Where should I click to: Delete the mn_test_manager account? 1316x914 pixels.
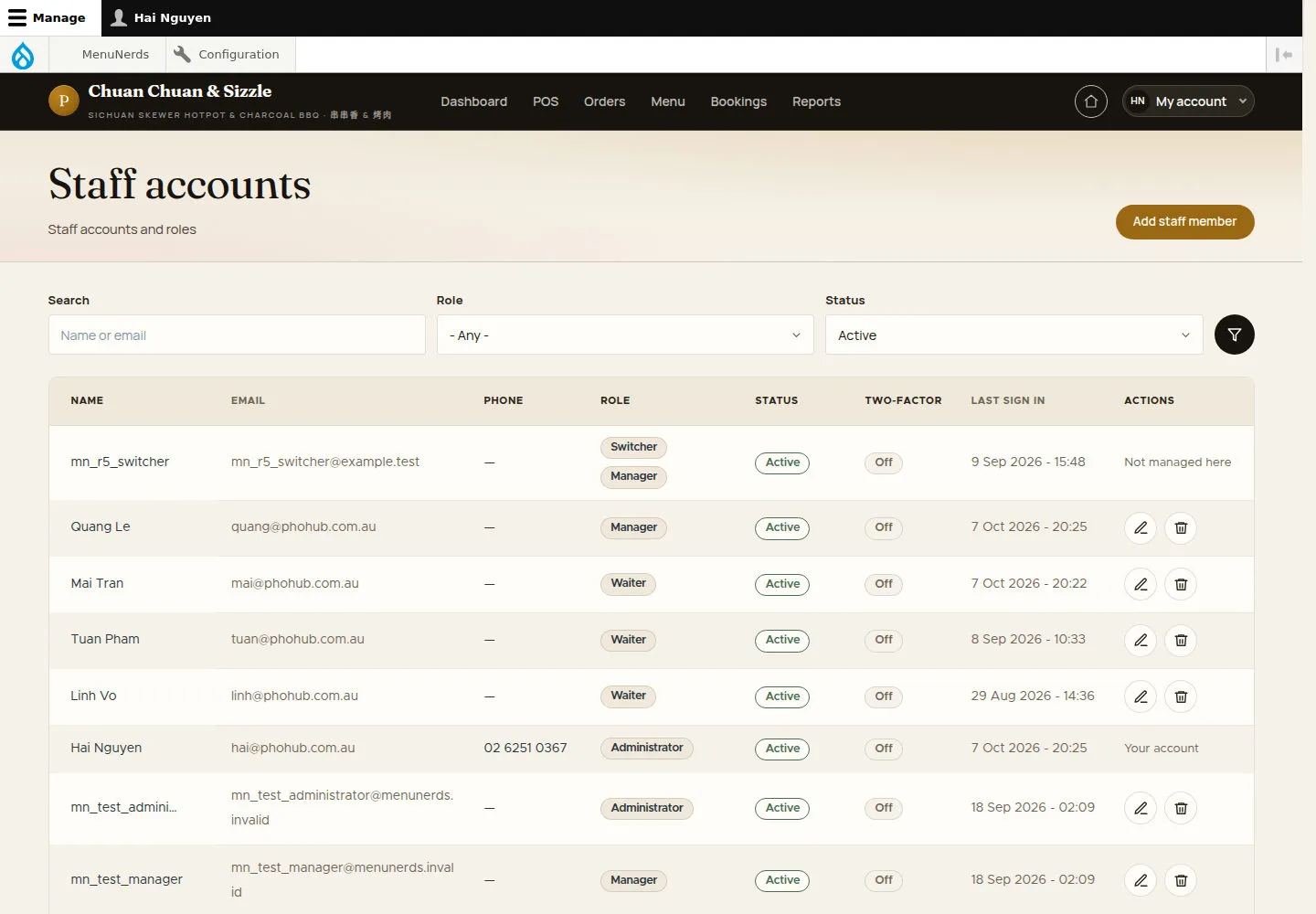pos(1181,880)
